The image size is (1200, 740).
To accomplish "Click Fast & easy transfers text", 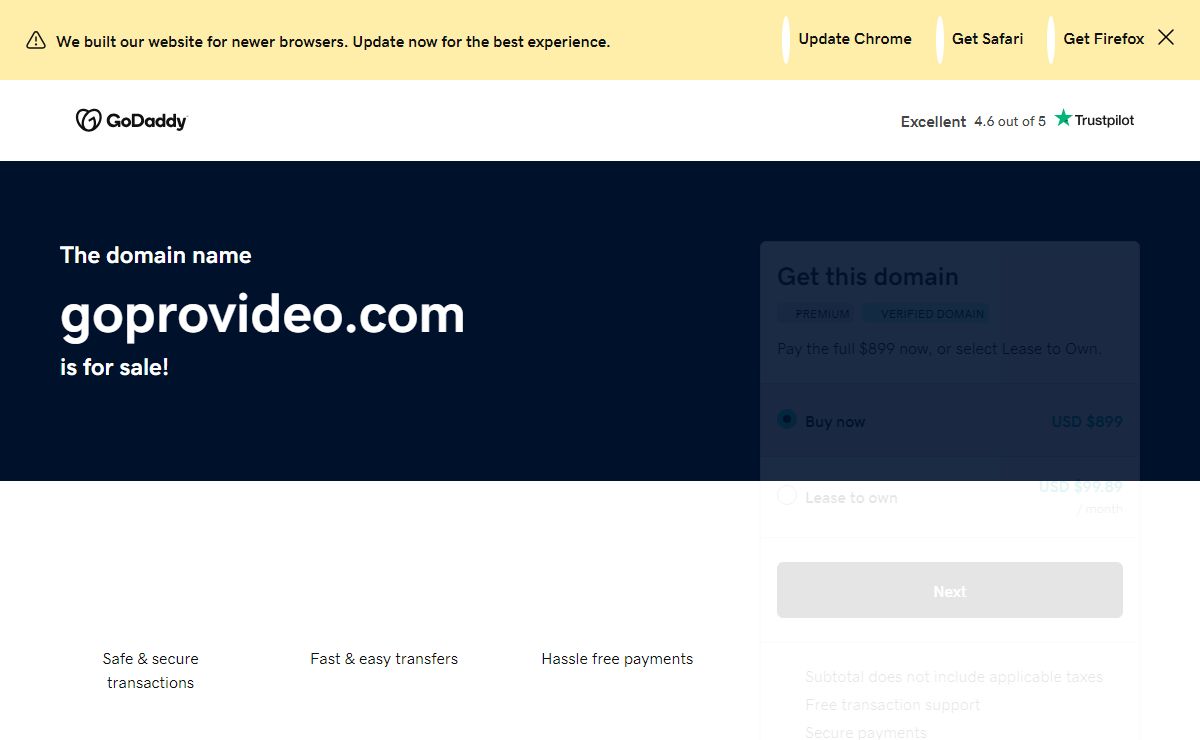I will coord(384,659).
